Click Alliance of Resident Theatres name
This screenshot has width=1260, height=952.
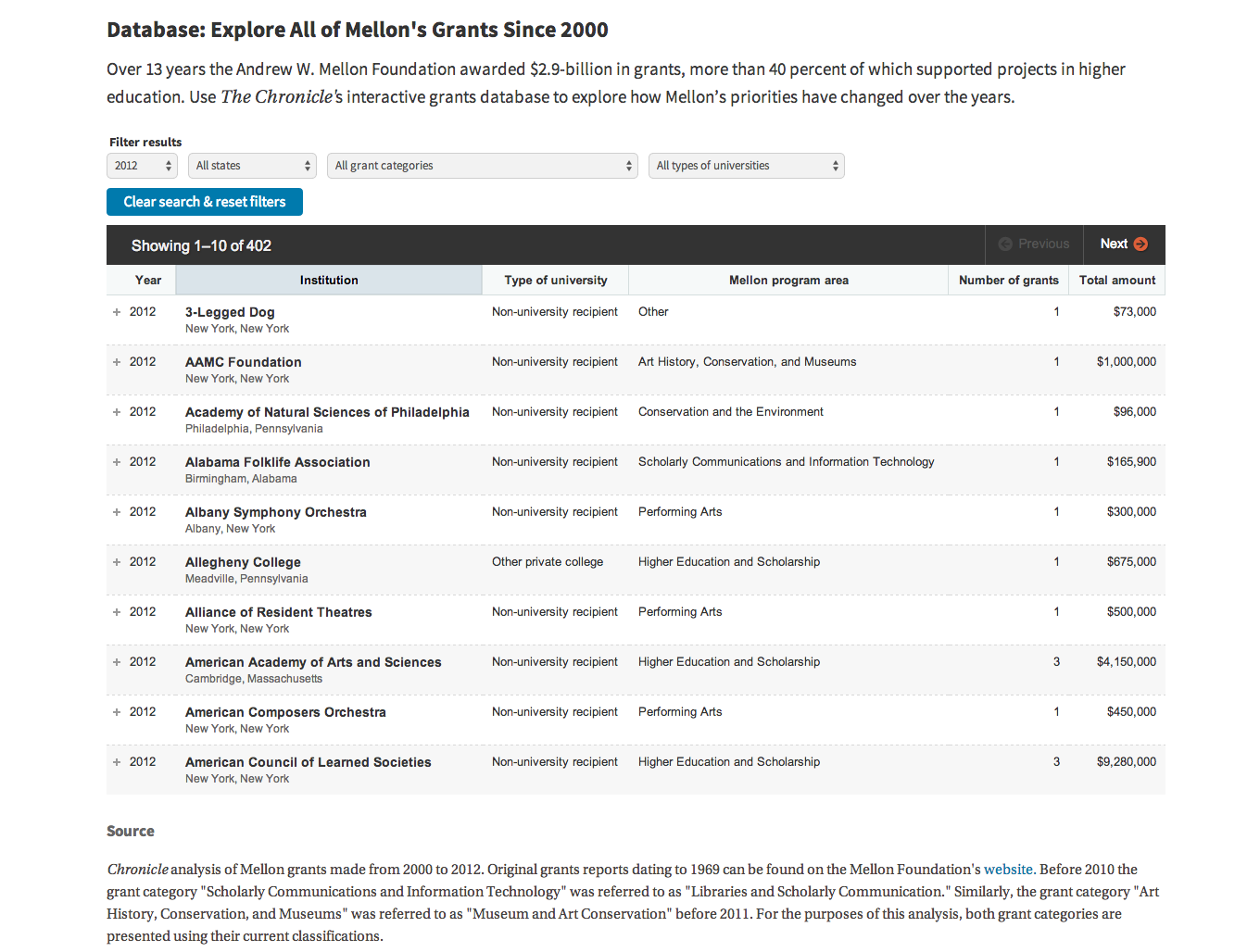point(279,612)
